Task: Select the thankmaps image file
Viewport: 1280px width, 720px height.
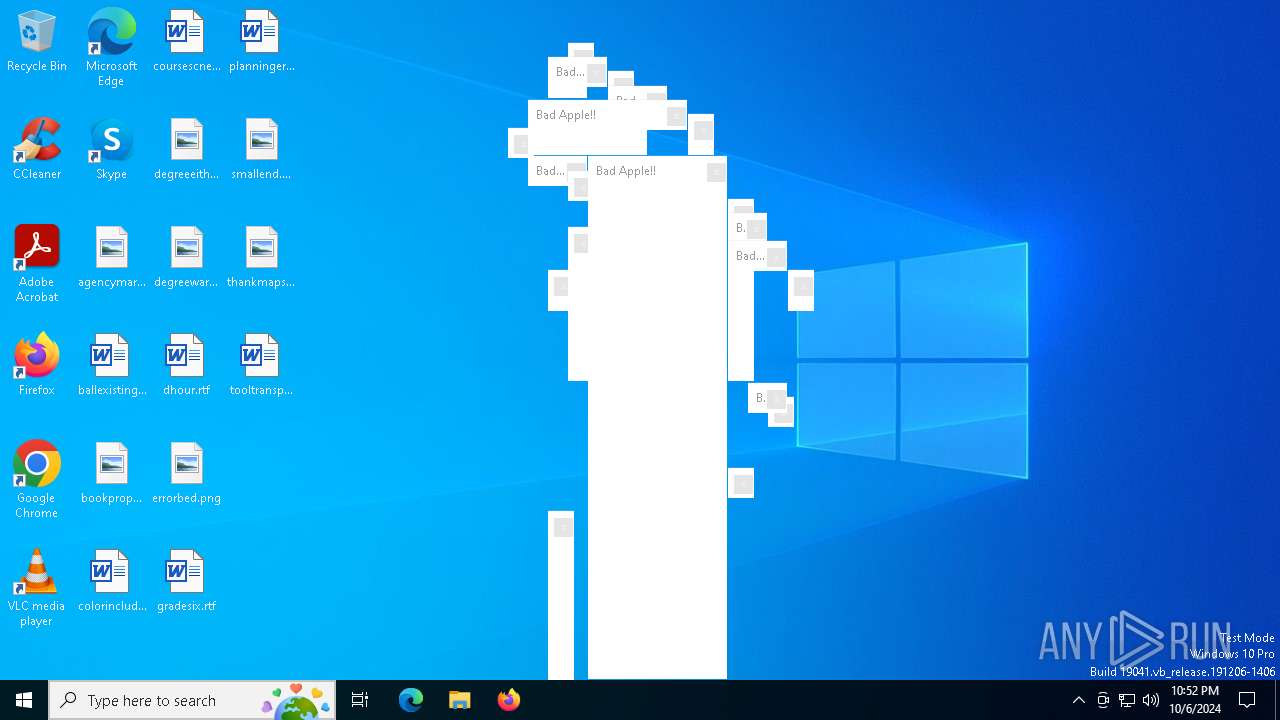Action: (x=261, y=258)
